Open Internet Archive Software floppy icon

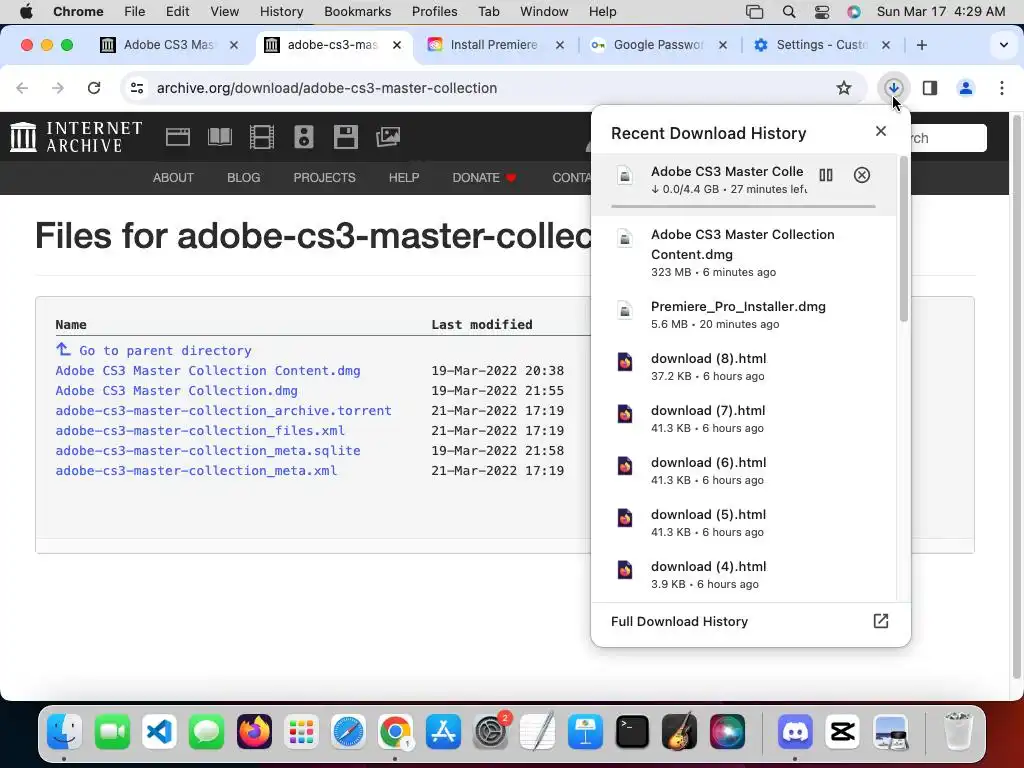[345, 137]
